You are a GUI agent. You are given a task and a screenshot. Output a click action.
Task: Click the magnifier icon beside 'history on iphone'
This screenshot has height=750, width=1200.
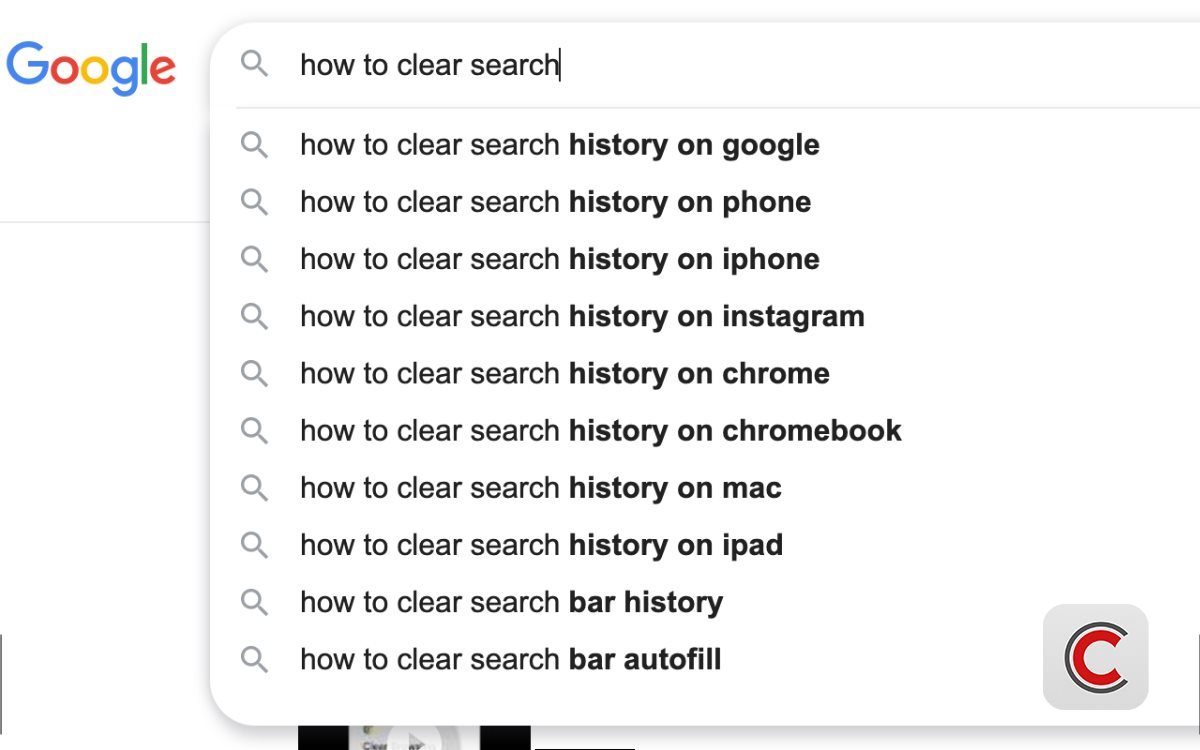coord(255,259)
